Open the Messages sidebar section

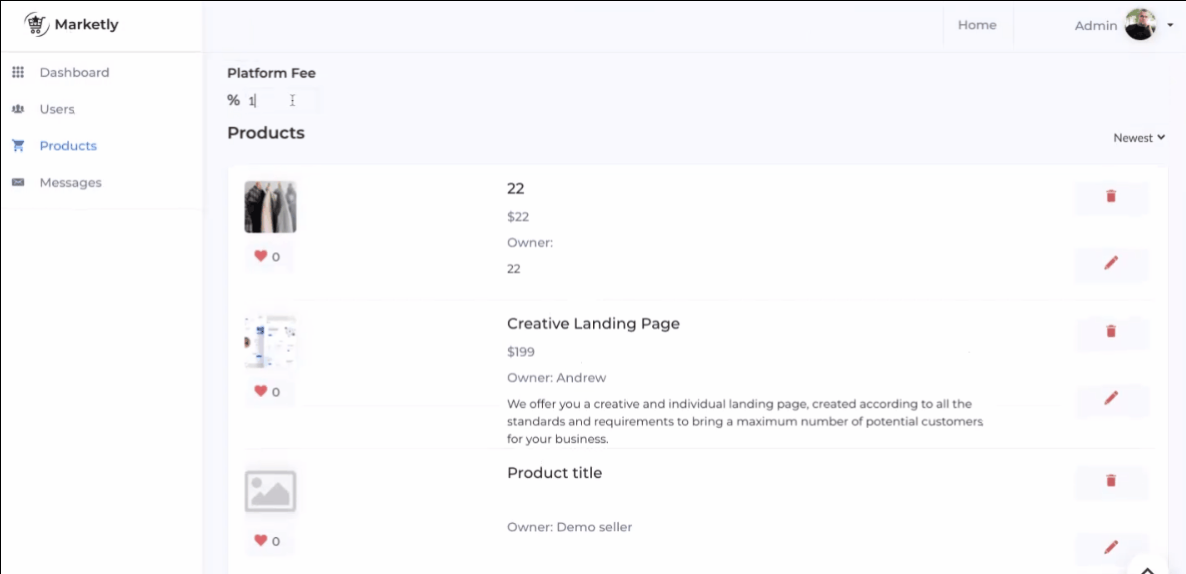coord(70,183)
